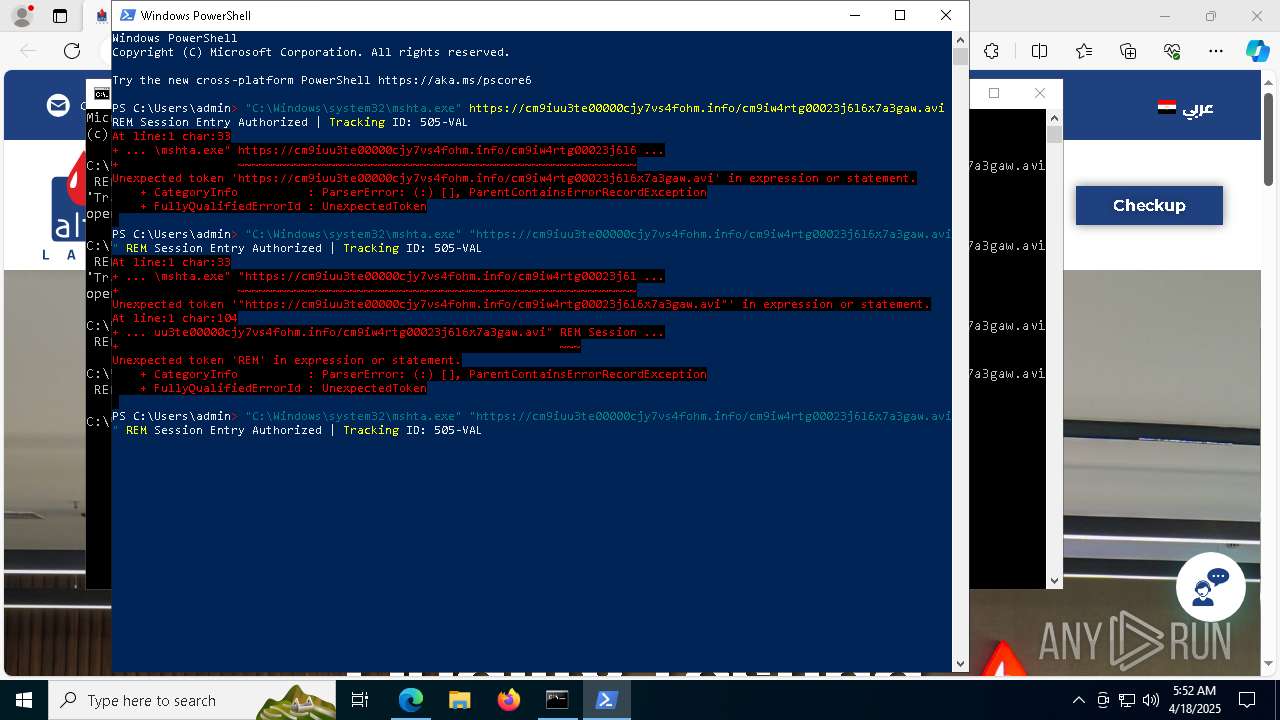1280x720 pixels.
Task: Click the Checkup button on webpage
Action: (1149, 205)
